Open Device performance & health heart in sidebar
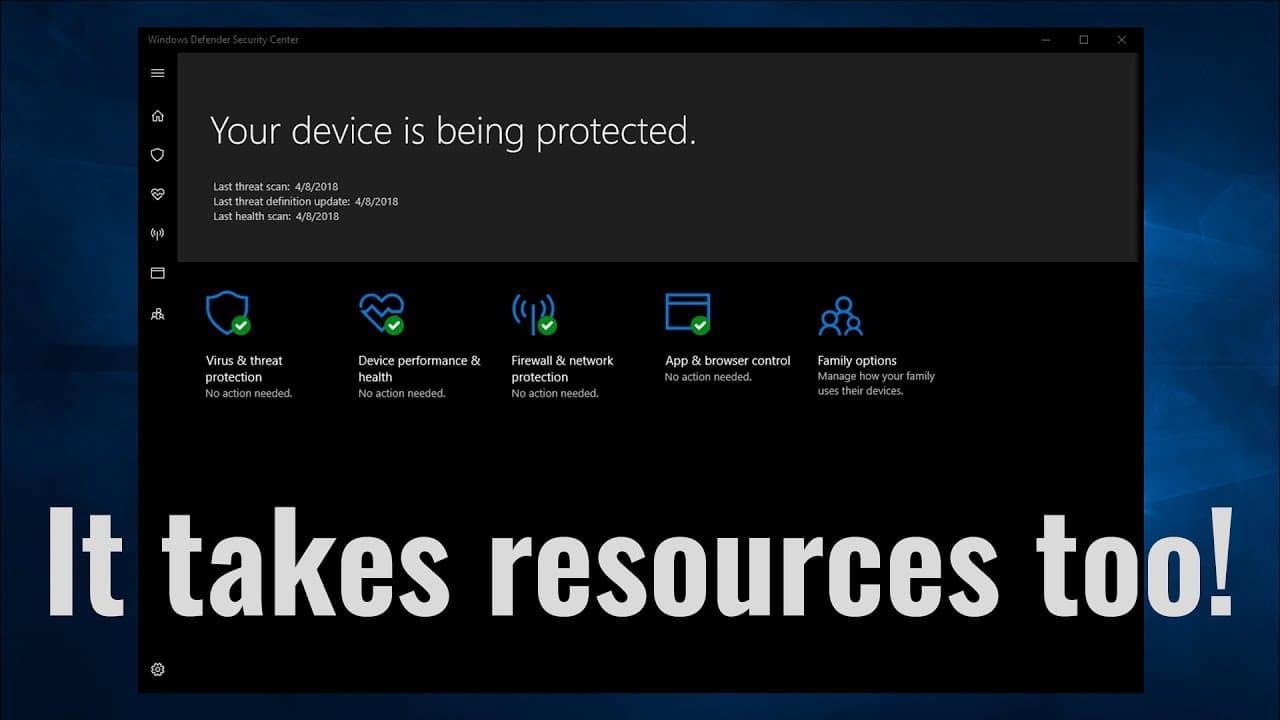 157,194
